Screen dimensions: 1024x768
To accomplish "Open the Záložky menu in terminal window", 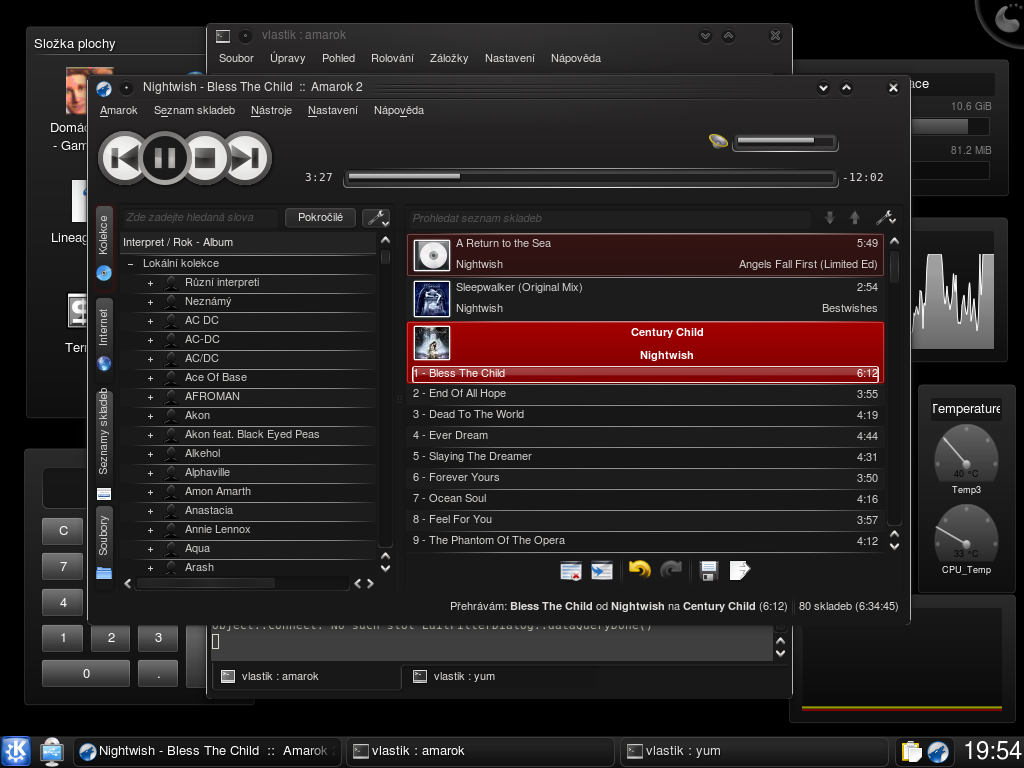I will [449, 58].
